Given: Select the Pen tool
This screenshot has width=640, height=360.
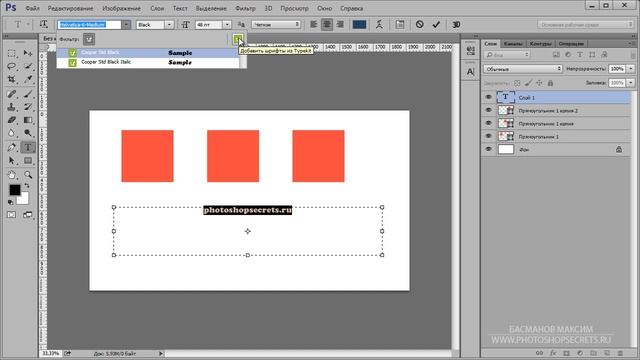Looking at the screenshot, I should (11, 147).
